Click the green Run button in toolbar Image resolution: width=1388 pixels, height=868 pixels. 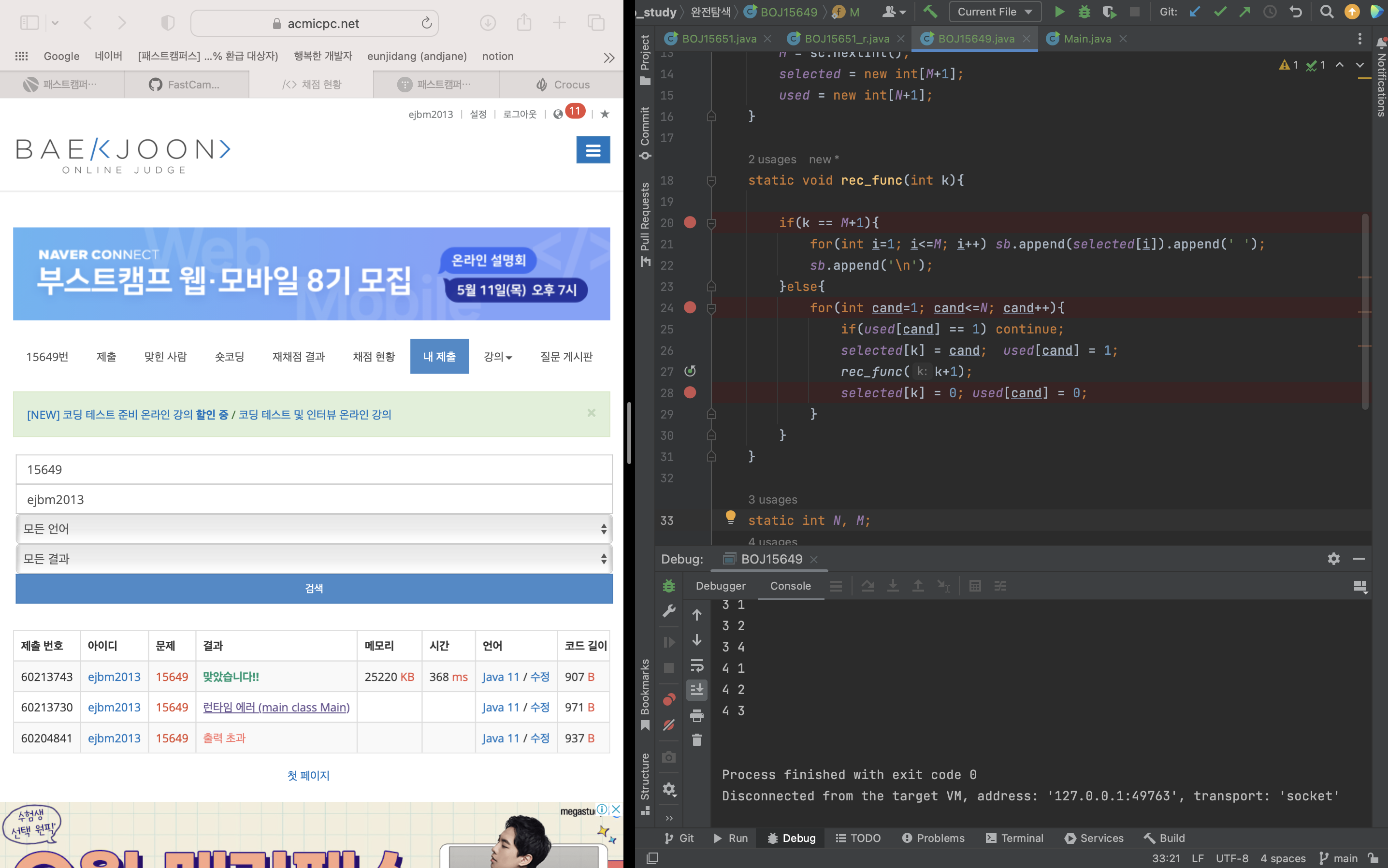click(1059, 12)
